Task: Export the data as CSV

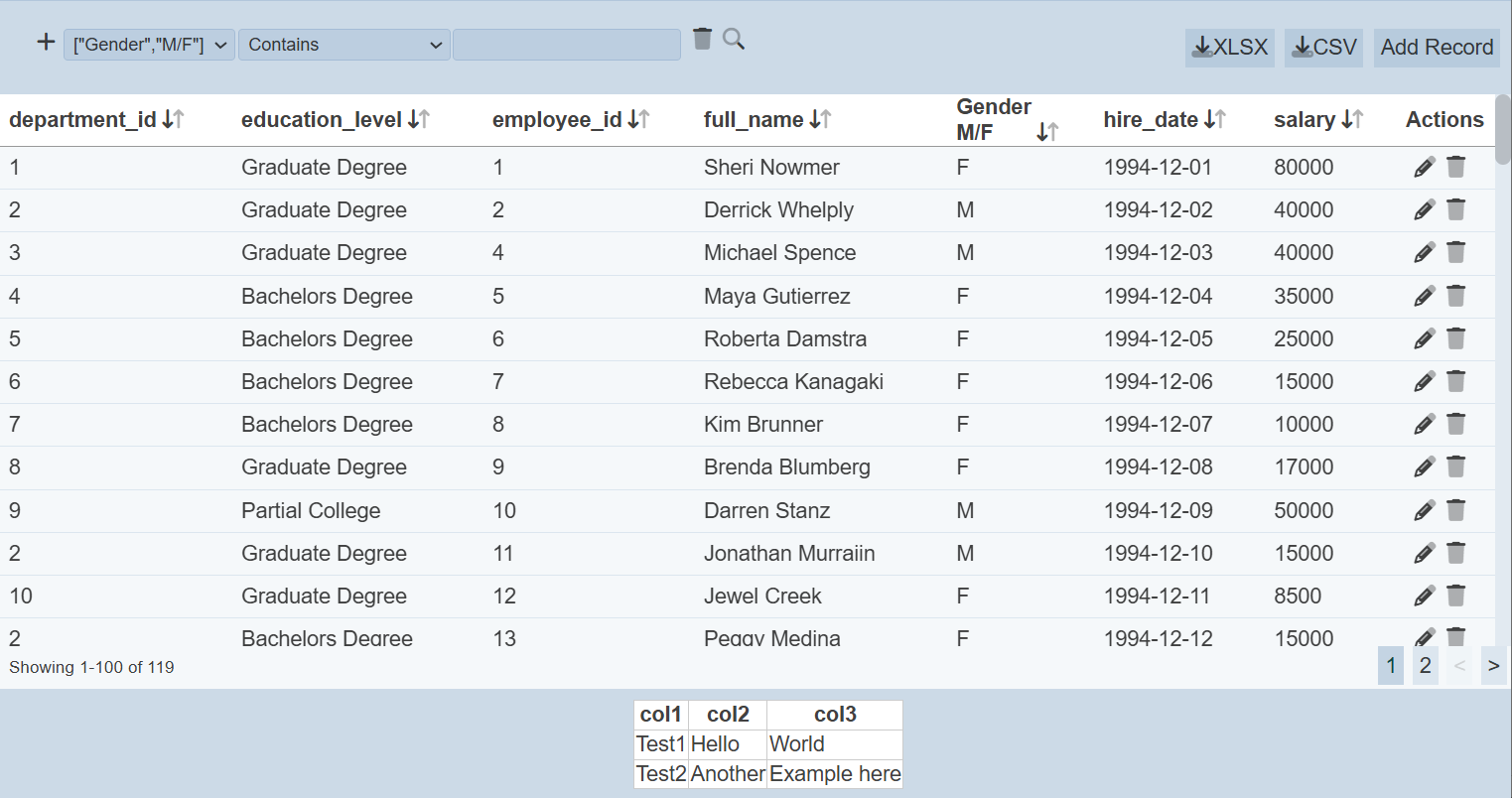Action: [x=1323, y=48]
